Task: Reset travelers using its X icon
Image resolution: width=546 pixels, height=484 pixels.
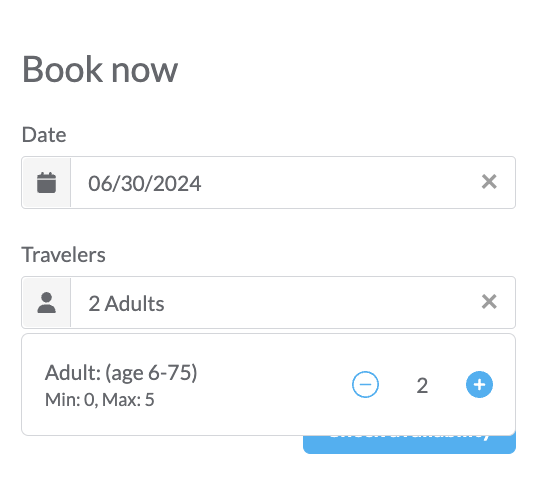Action: (489, 302)
